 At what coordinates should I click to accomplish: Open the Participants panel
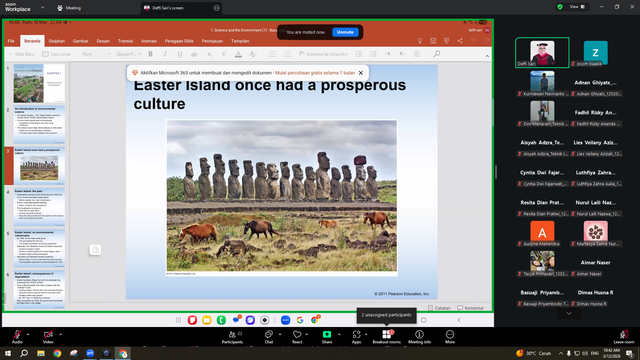pyautogui.click(x=232, y=336)
